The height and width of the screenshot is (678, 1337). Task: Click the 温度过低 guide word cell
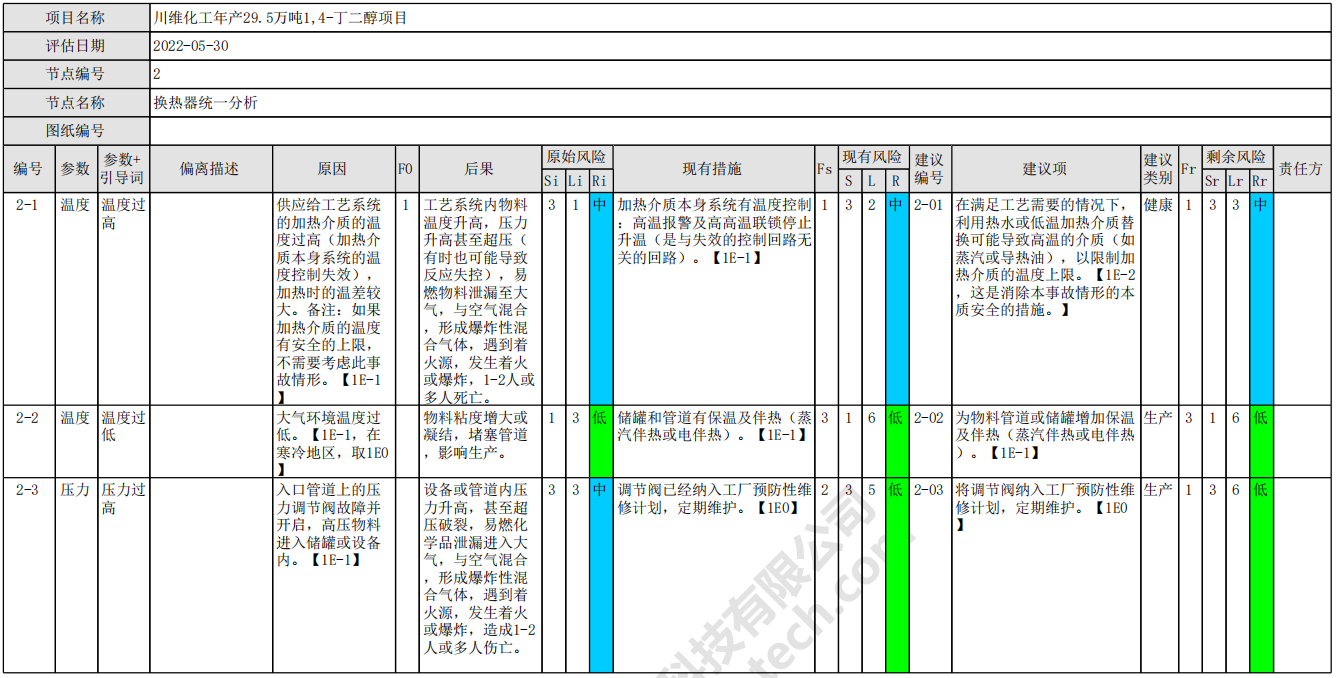(122, 441)
